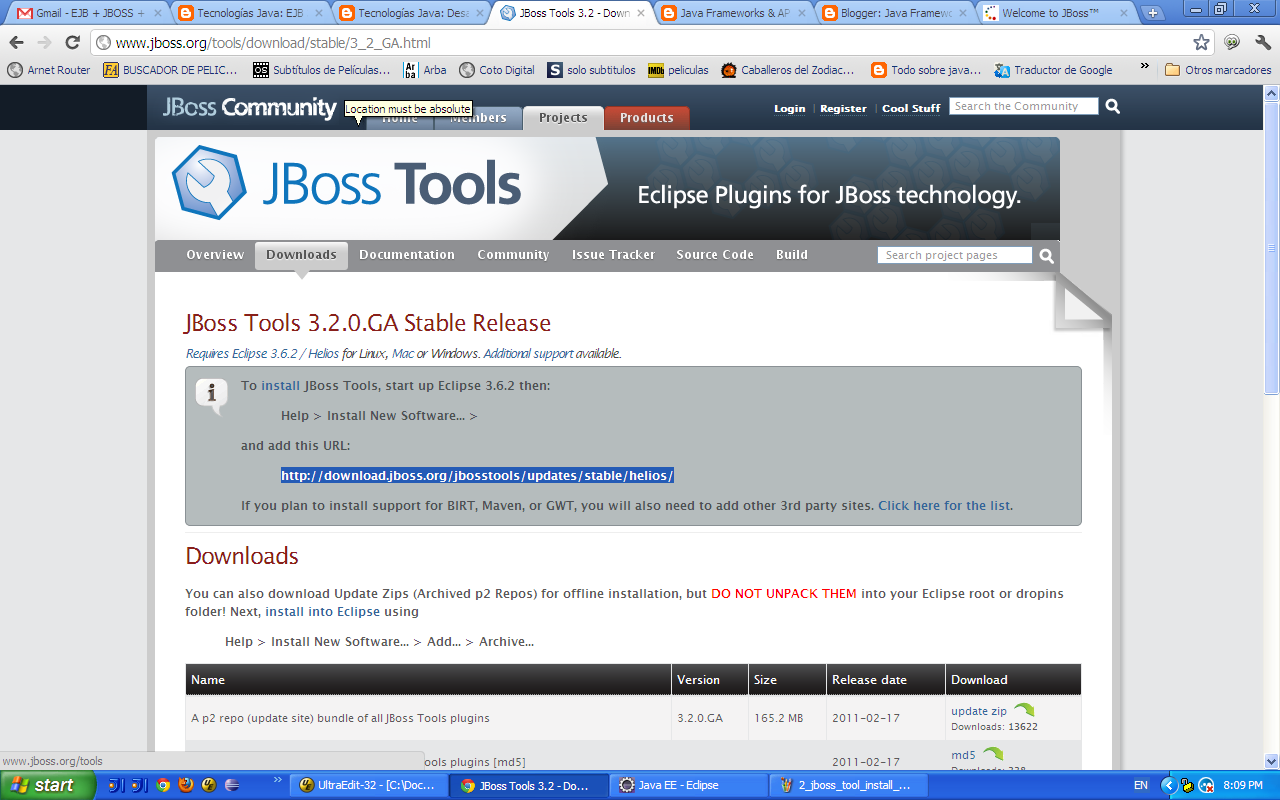Open the Build menu item
Screen dimensions: 1280x800
(x=792, y=255)
